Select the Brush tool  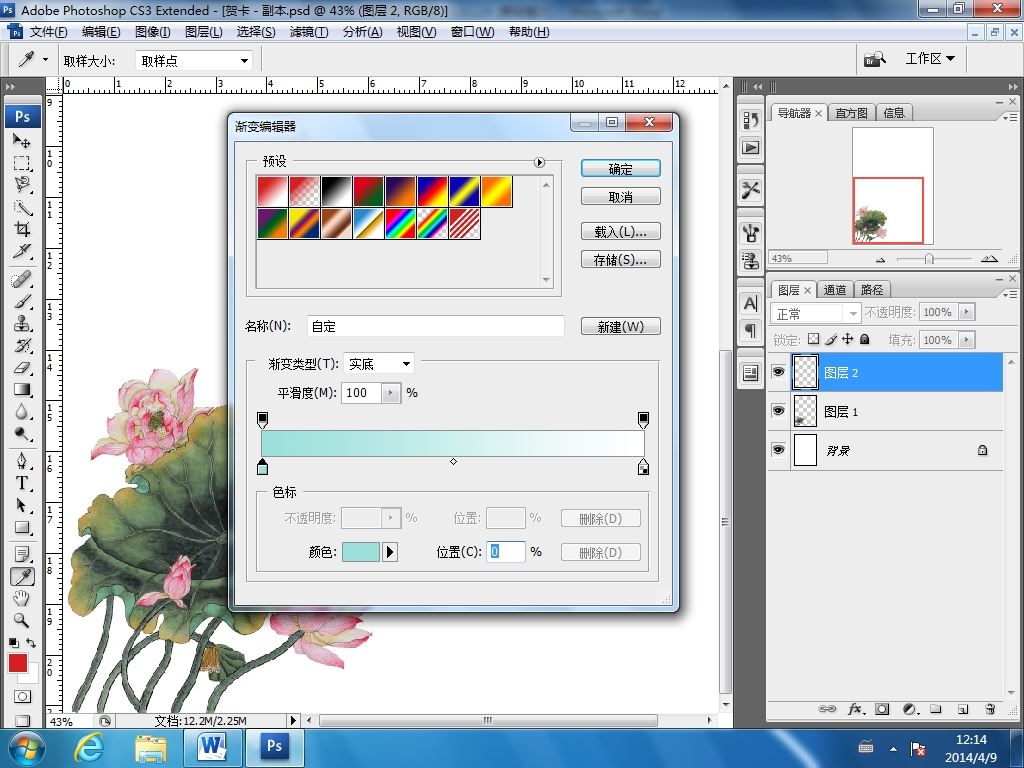(22, 302)
